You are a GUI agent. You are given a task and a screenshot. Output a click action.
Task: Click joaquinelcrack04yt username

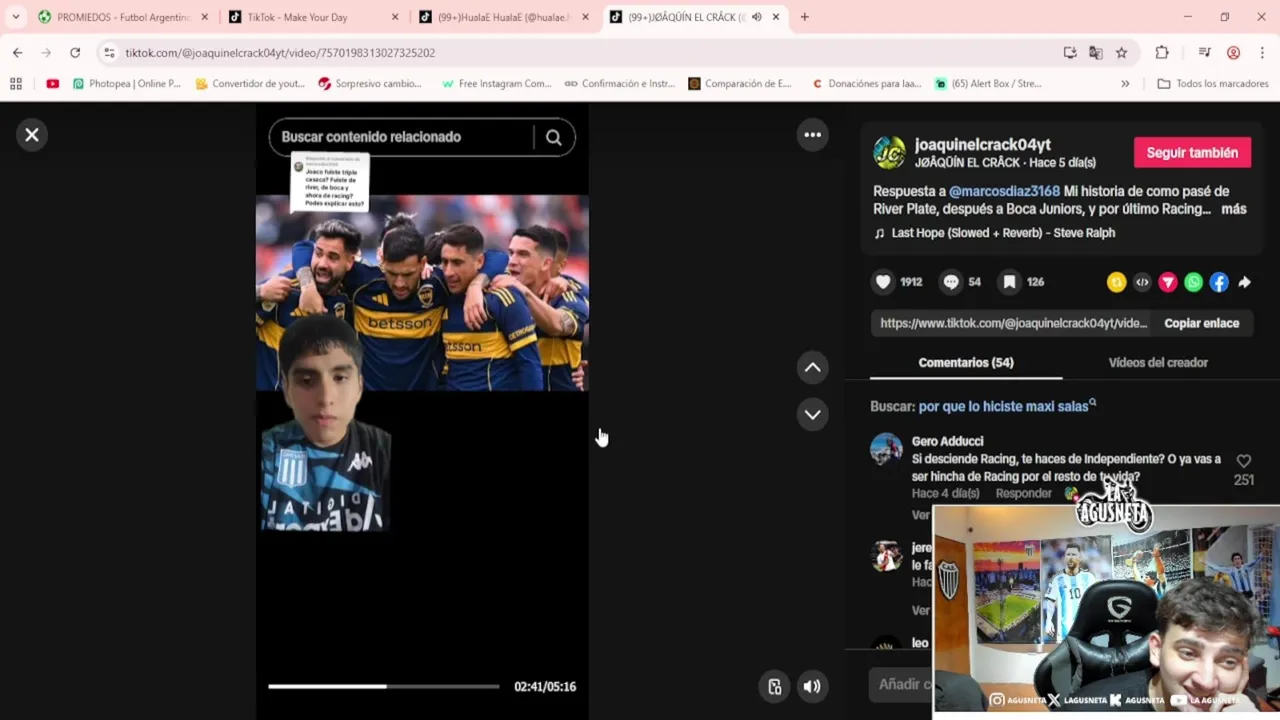point(982,145)
